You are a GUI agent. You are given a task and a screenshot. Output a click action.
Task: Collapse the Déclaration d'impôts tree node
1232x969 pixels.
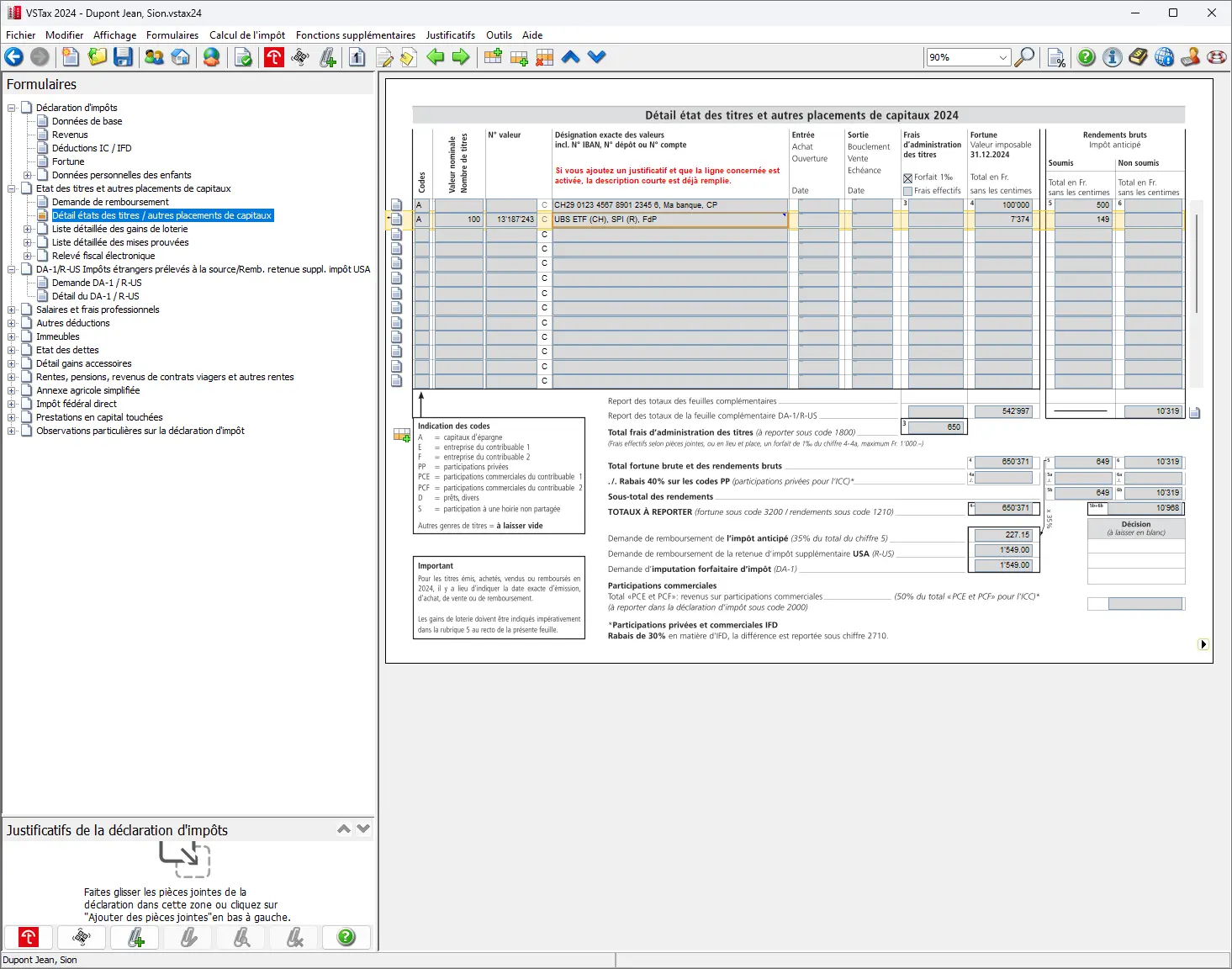coord(12,108)
